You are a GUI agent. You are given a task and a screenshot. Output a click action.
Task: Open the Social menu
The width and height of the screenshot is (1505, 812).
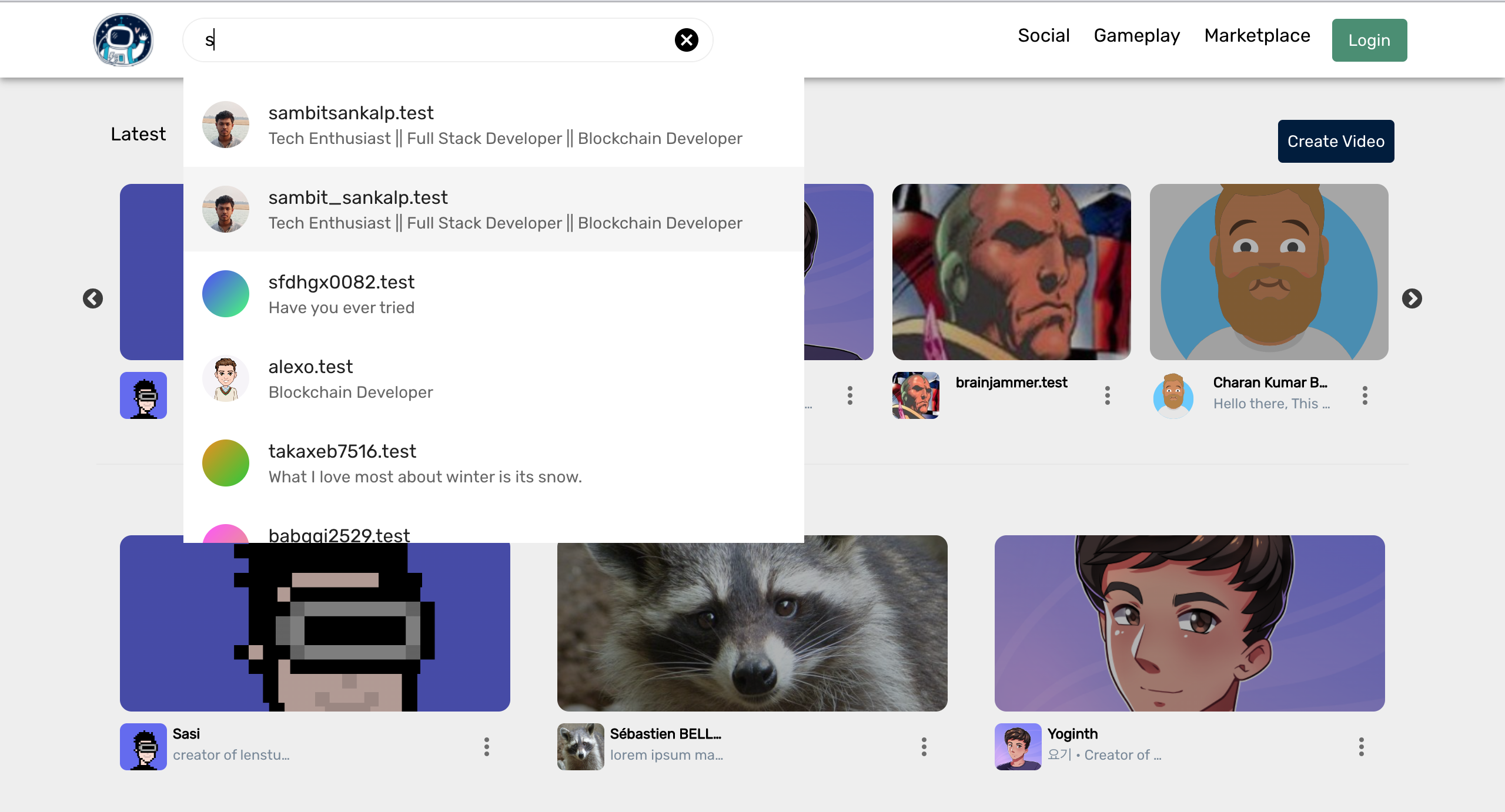tap(1044, 36)
